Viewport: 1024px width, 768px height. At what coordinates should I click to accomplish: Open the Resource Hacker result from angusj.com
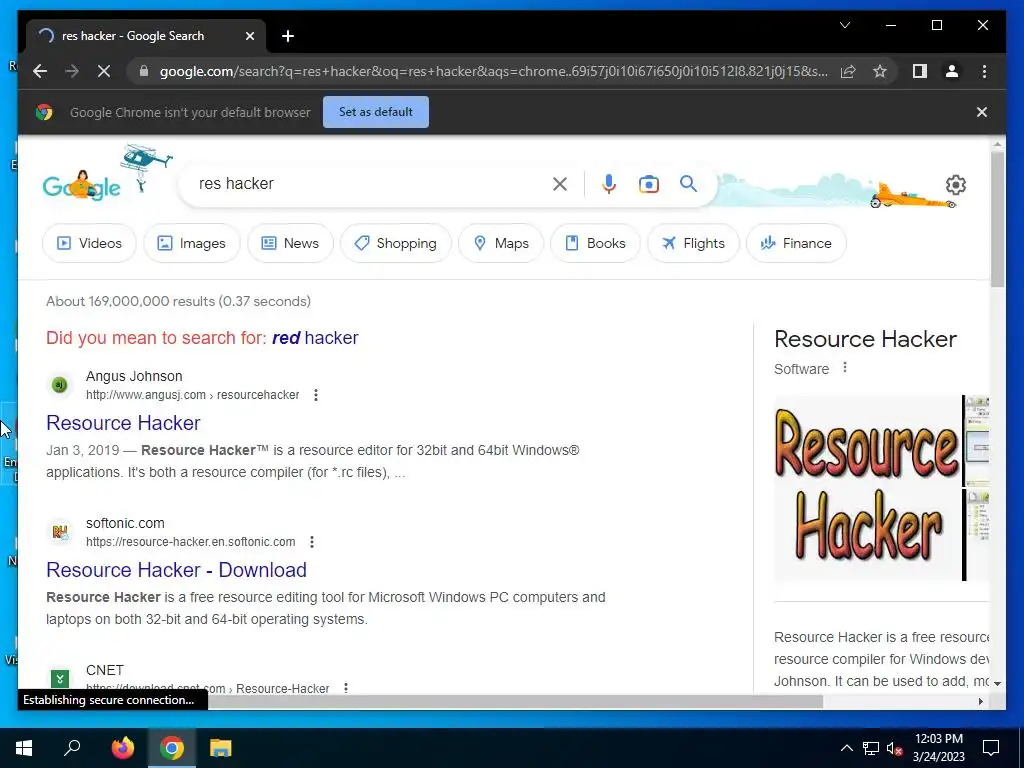pyautogui.click(x=123, y=423)
